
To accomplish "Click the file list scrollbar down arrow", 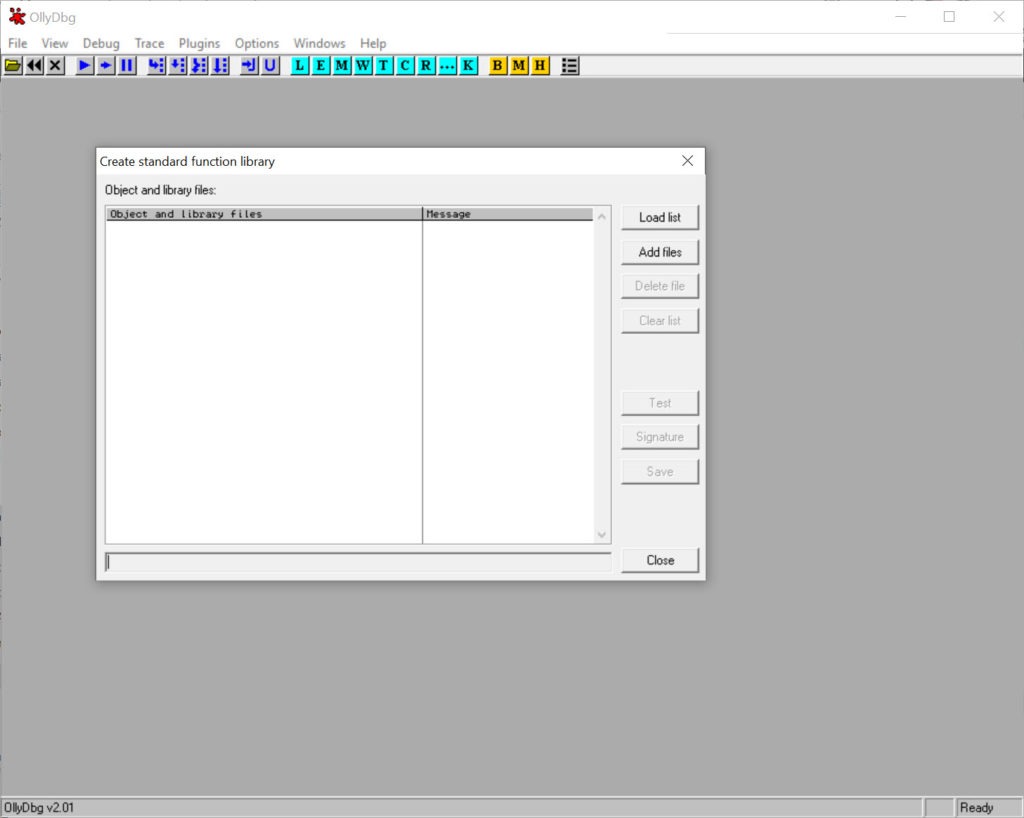I will tap(601, 535).
